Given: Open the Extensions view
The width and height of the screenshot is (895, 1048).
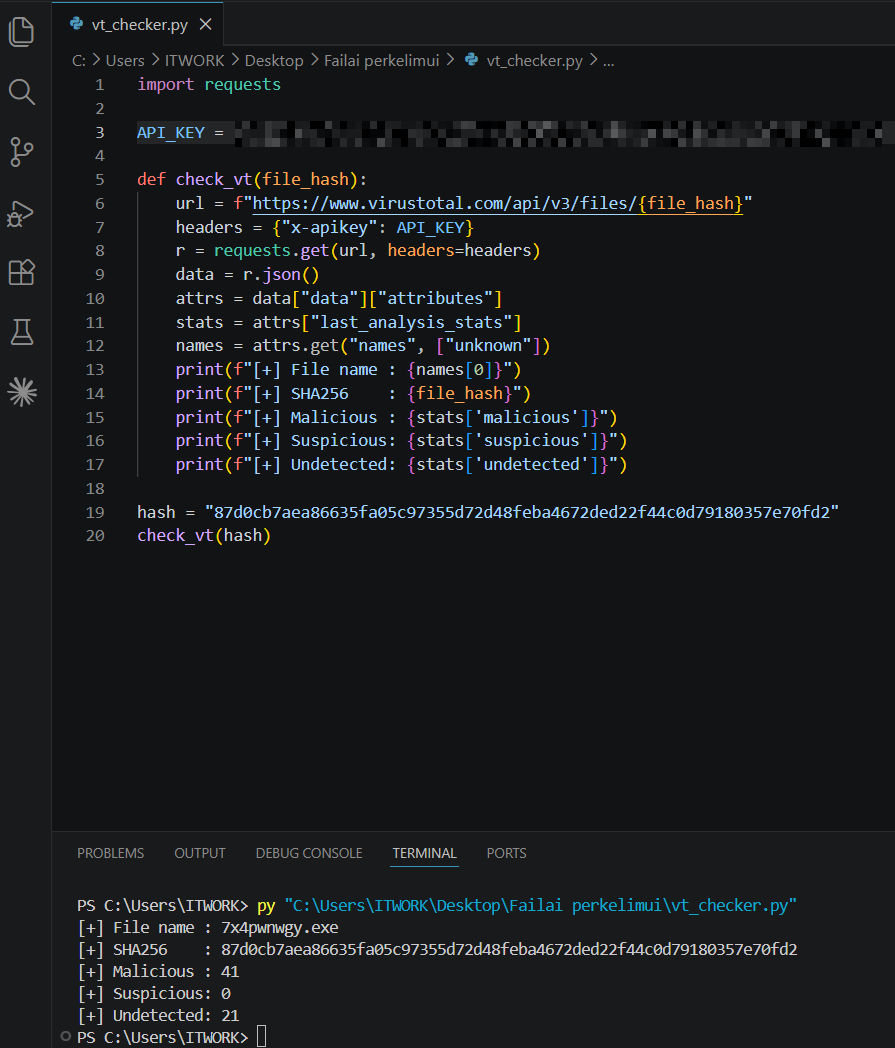Looking at the screenshot, I should click(21, 272).
